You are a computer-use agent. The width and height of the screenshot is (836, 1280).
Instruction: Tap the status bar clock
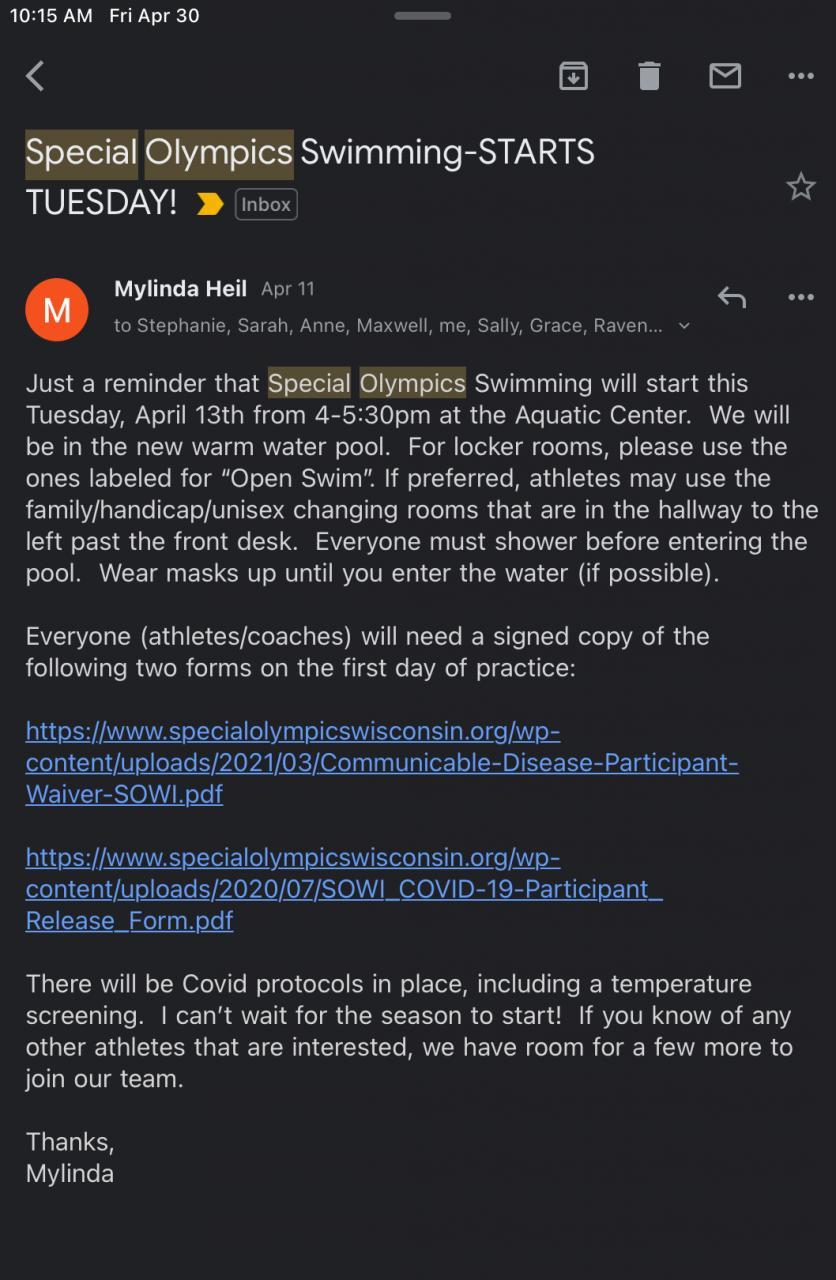pos(51,16)
